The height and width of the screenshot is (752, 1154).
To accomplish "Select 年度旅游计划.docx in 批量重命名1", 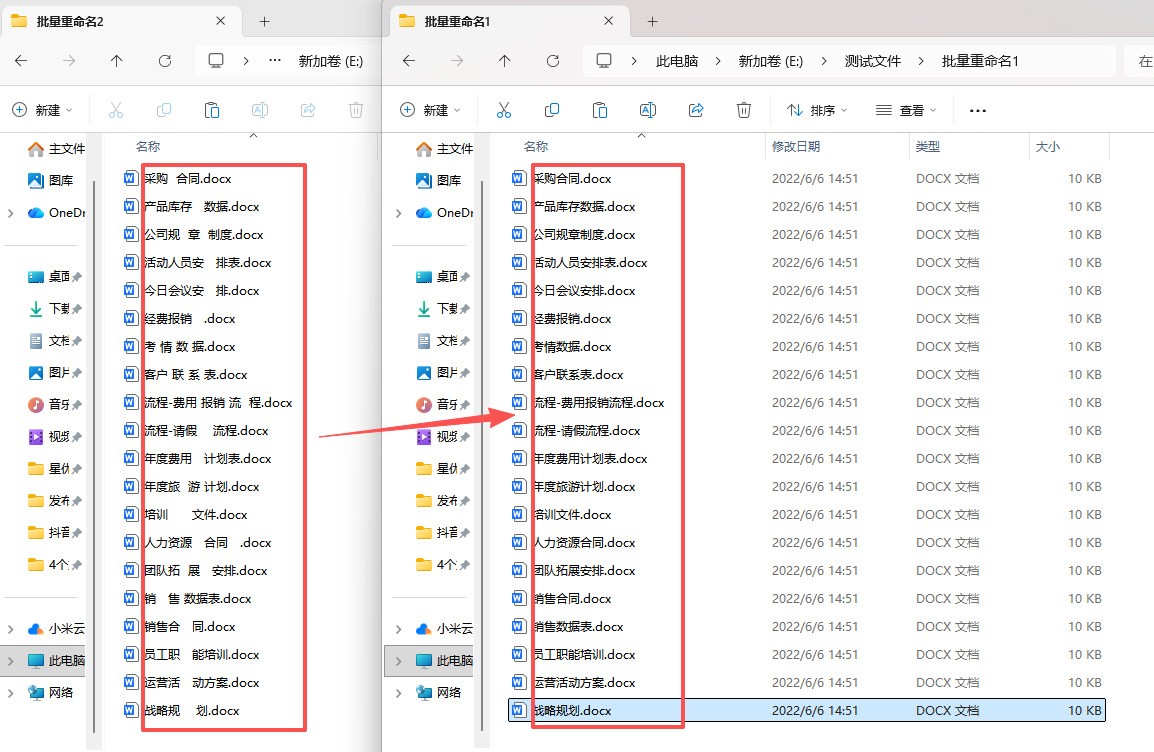I will pos(807,486).
